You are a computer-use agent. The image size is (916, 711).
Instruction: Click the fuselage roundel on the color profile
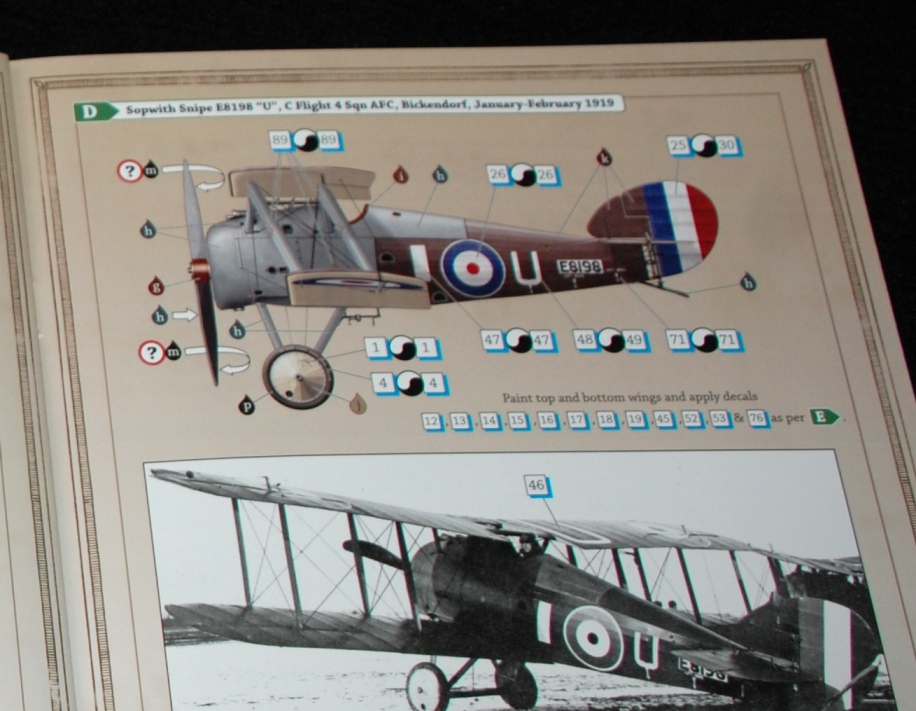(x=472, y=268)
